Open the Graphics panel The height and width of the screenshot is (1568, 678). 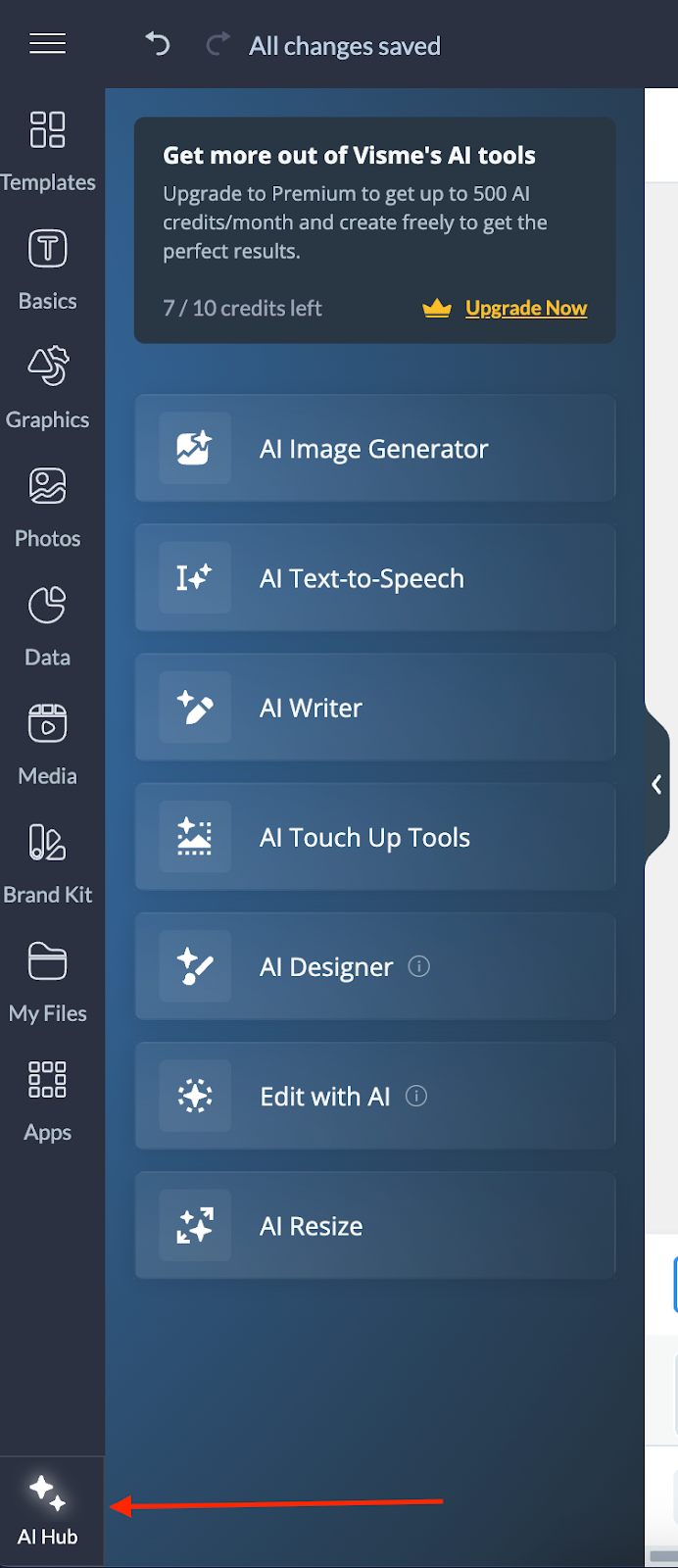[46, 387]
